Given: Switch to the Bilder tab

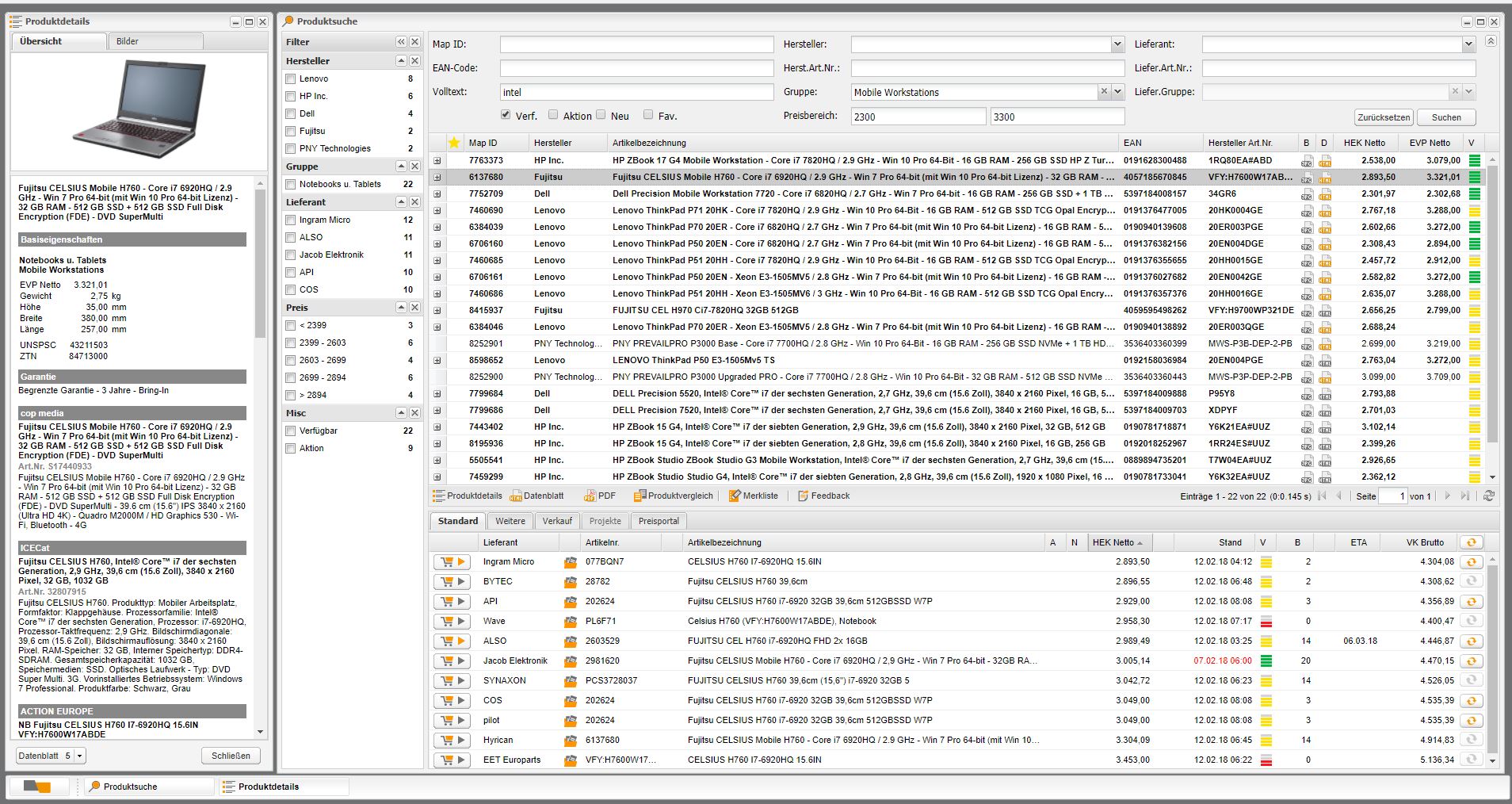Looking at the screenshot, I should pyautogui.click(x=155, y=41).
